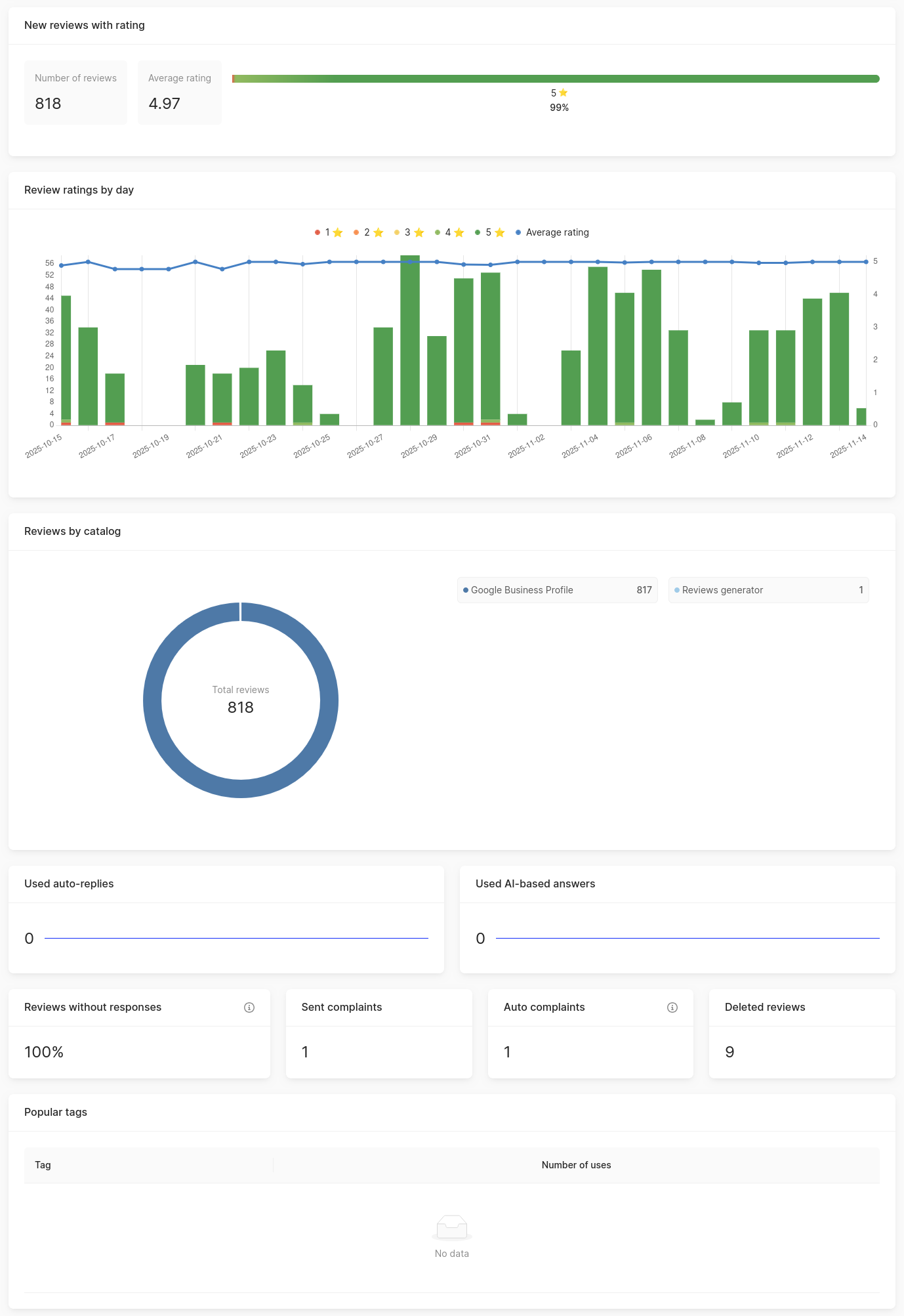
Task: Click the Average rating 4.97 card
Action: [x=179, y=92]
